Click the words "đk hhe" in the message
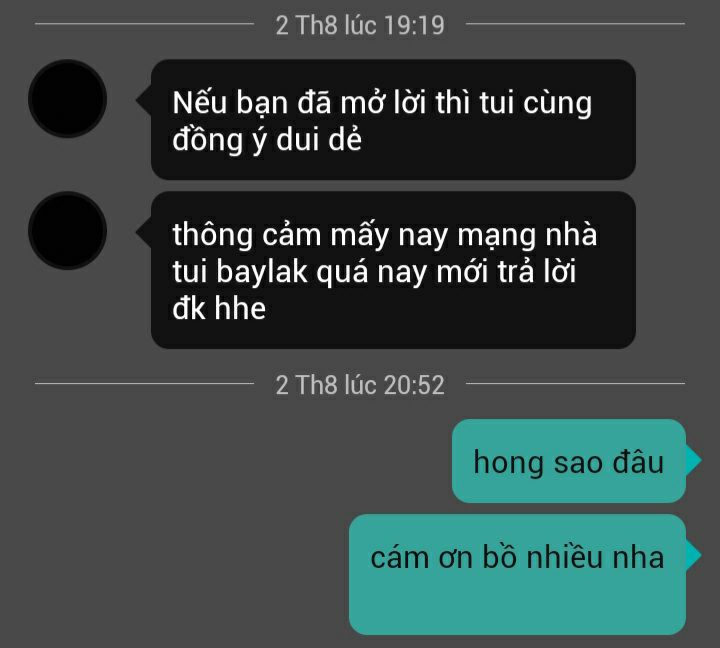Viewport: 720px width, 648px height. [x=219, y=308]
